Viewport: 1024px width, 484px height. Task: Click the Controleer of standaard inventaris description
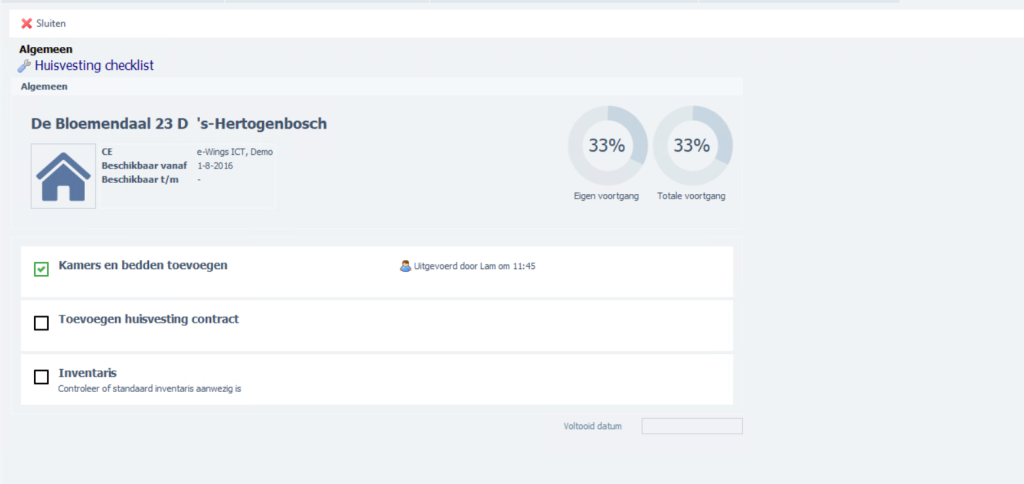(x=150, y=388)
